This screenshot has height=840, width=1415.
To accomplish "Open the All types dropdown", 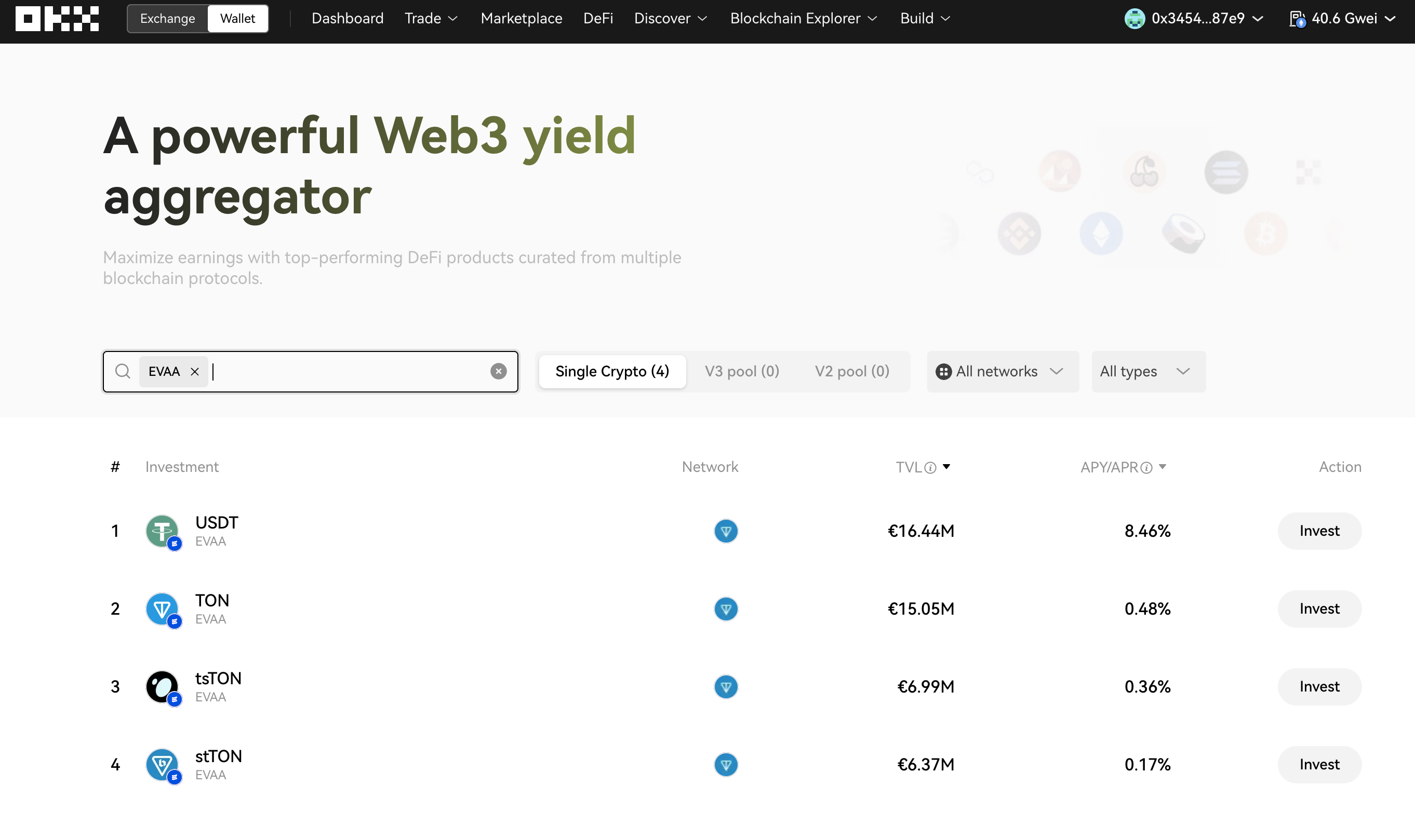I will [x=1148, y=371].
